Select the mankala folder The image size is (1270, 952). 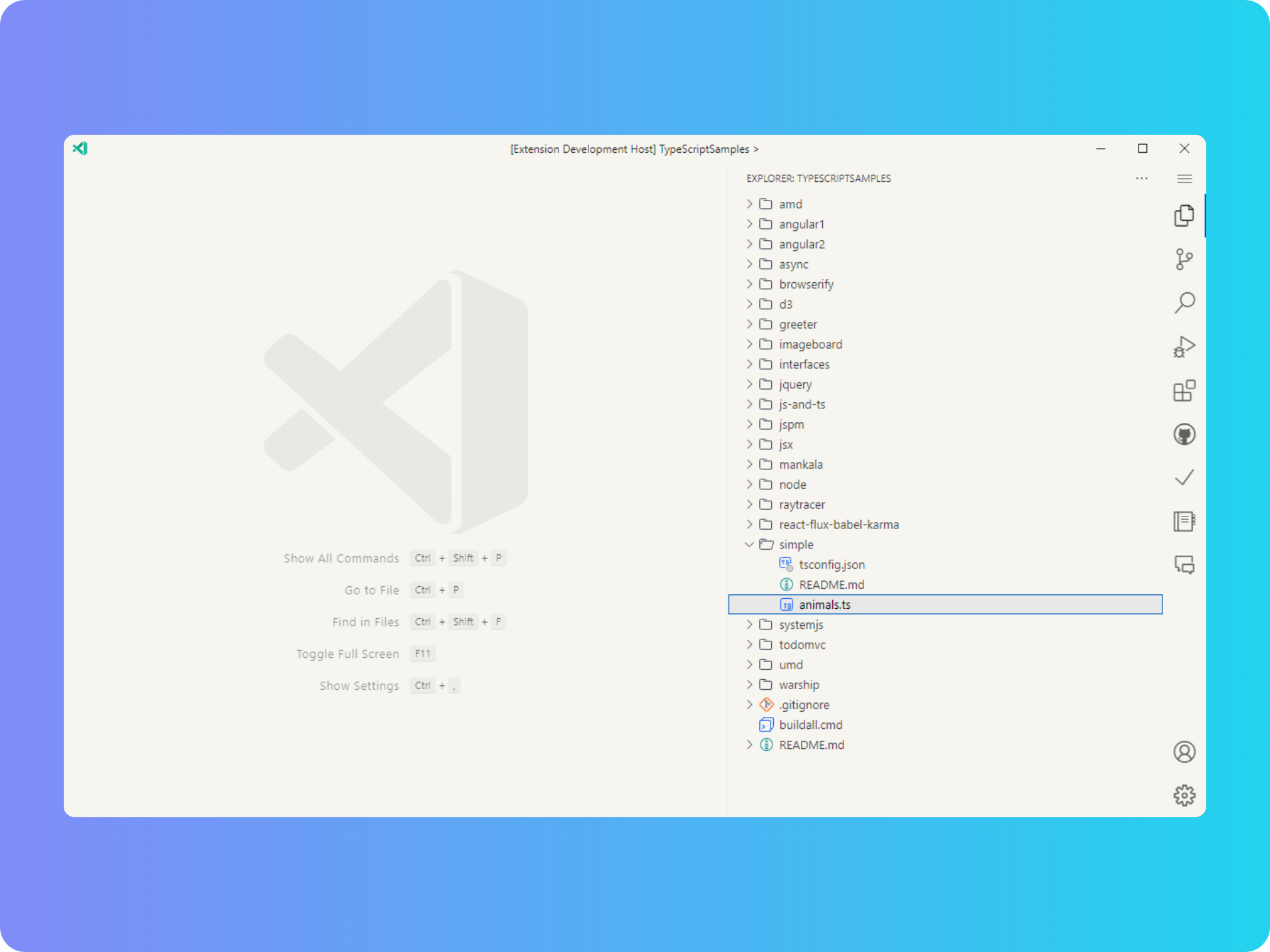(945, 464)
